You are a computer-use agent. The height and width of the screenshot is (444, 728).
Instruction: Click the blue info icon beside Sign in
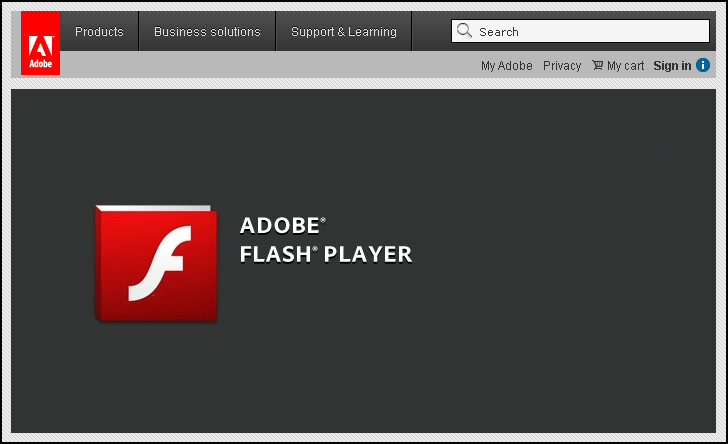(703, 65)
